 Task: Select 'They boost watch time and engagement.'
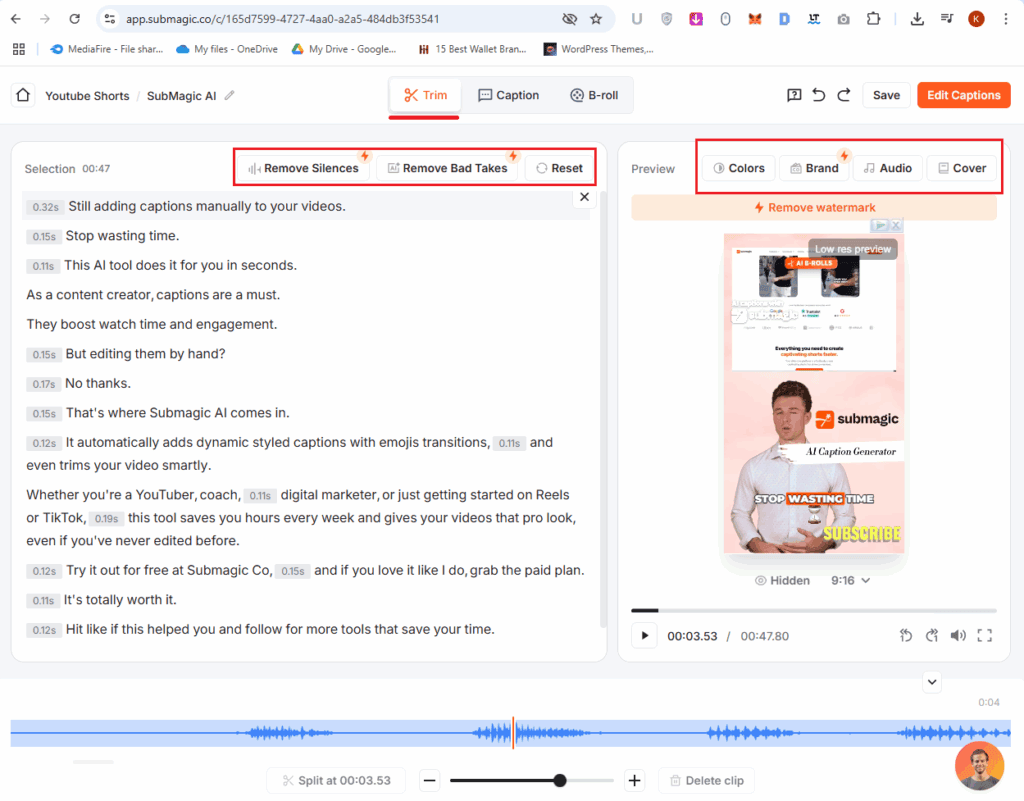click(x=152, y=324)
